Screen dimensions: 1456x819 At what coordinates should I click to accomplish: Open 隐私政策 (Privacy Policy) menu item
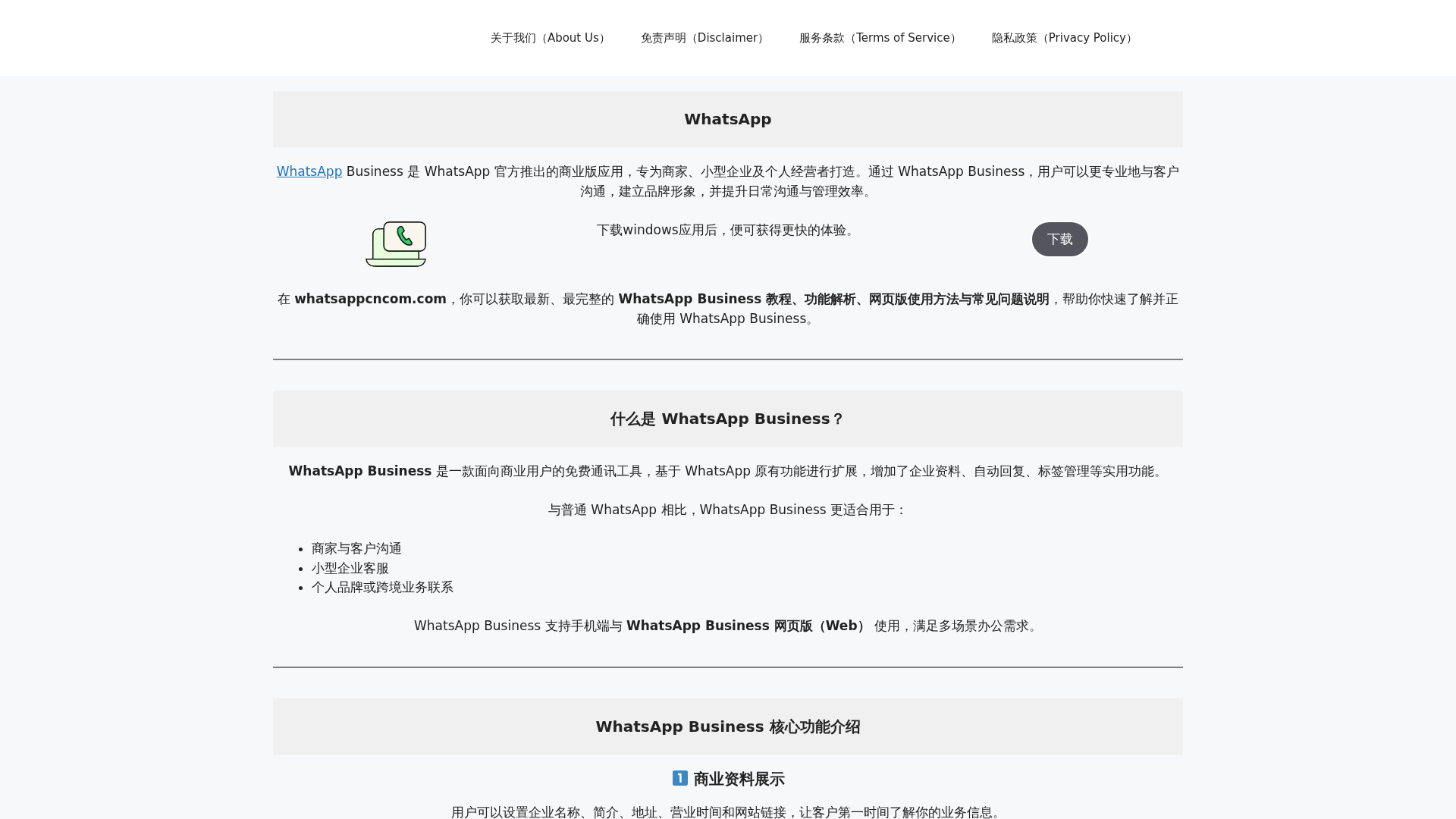(x=1064, y=38)
